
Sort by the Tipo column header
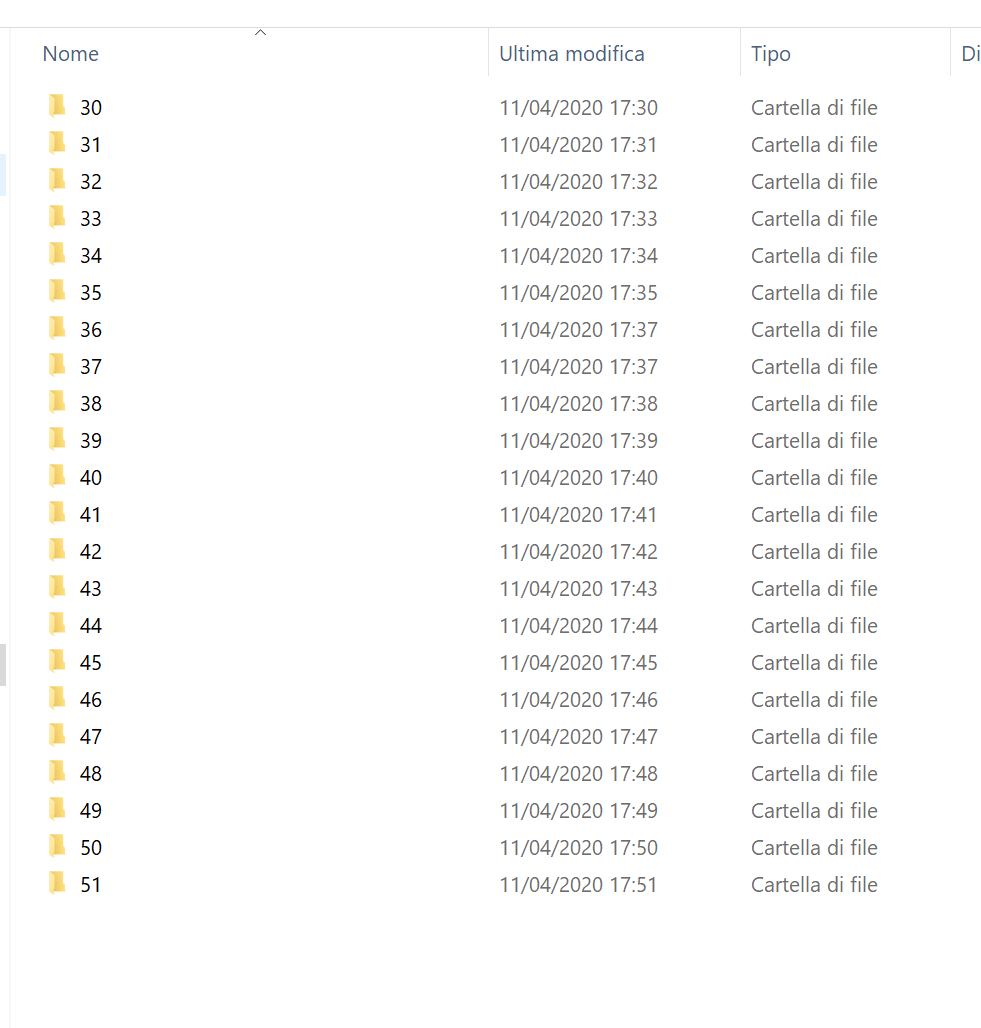[771, 54]
